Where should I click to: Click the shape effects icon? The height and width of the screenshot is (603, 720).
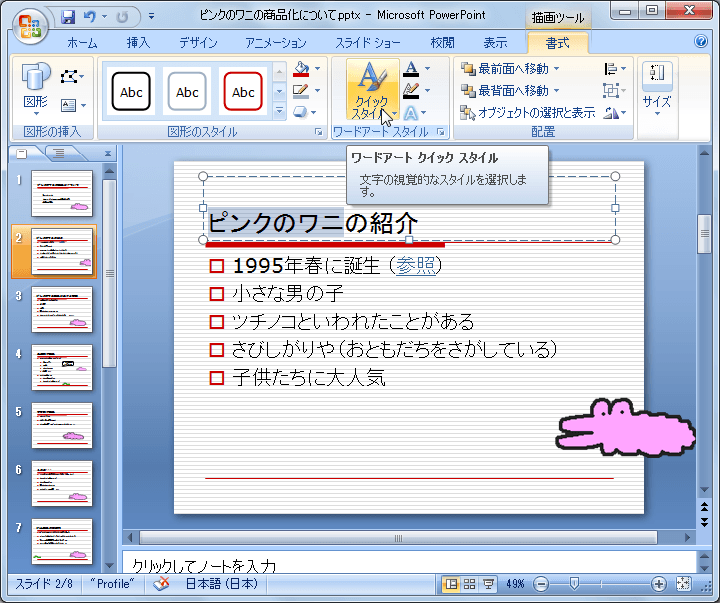coord(300,112)
